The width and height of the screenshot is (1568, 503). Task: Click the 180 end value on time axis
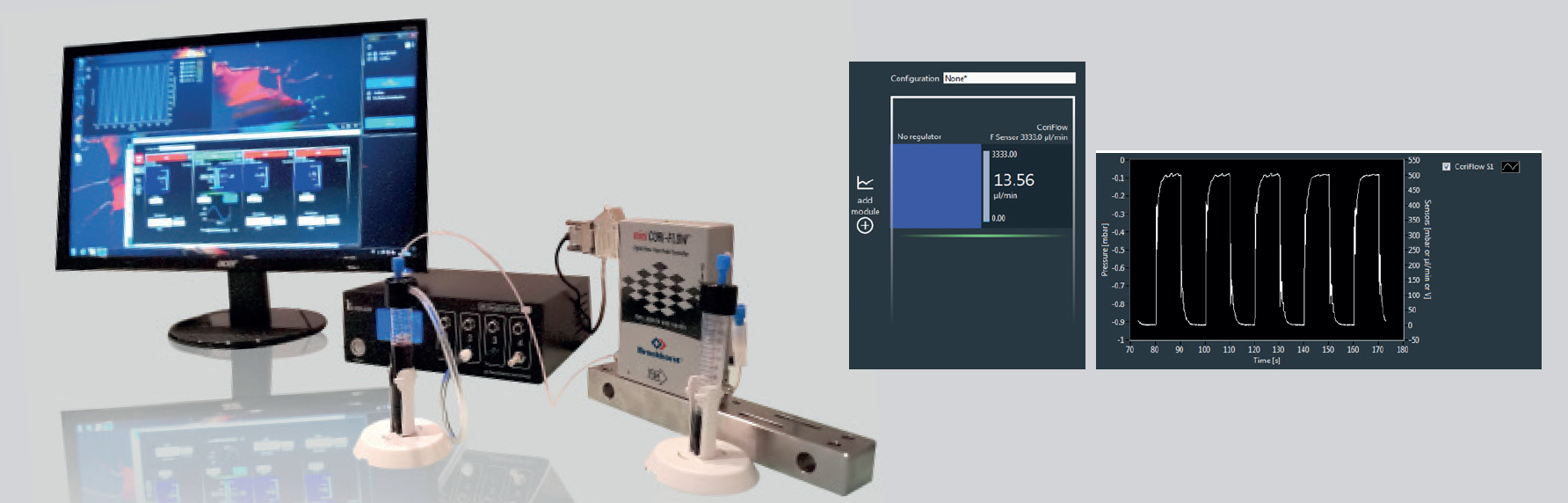point(1402,350)
